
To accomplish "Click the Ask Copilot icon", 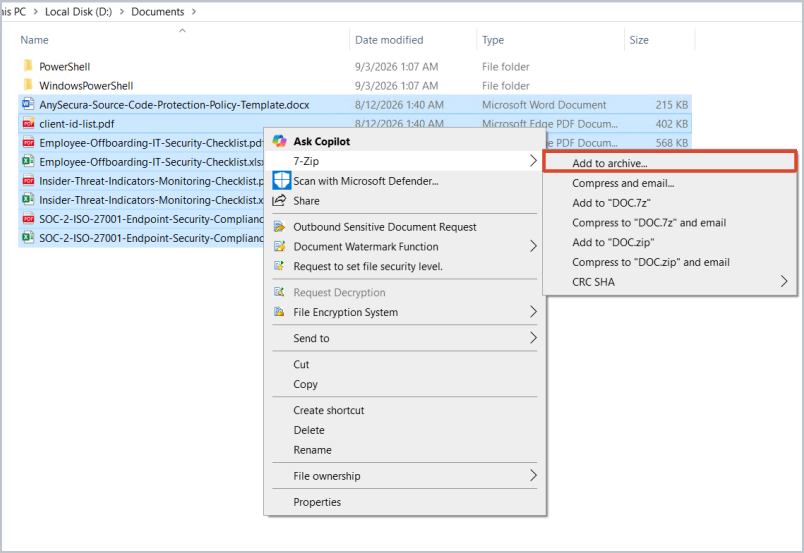I will point(279,141).
